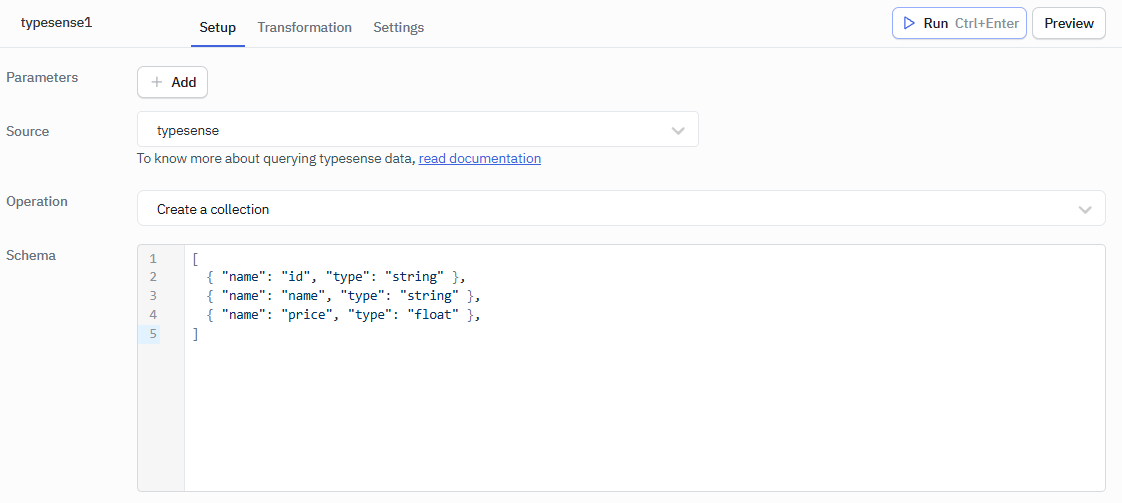Follow the 'read documentation' link

click(479, 158)
